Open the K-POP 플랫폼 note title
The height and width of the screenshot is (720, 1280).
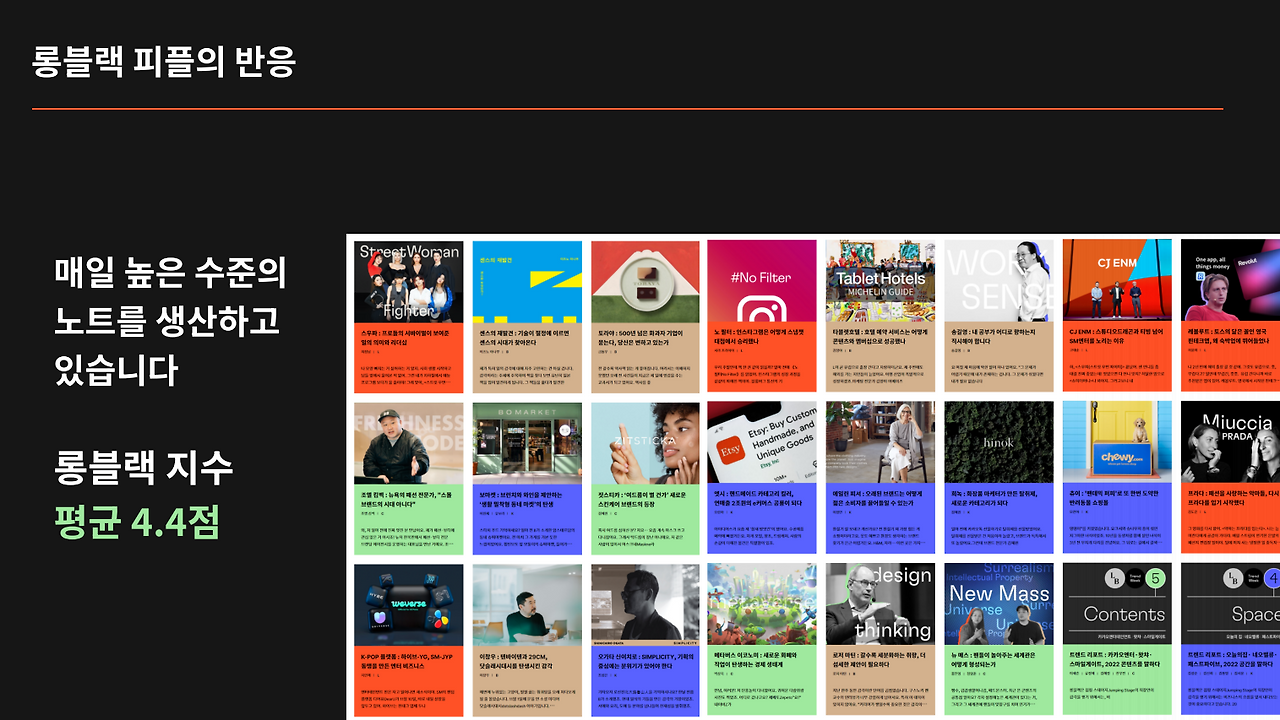[x=408, y=661]
